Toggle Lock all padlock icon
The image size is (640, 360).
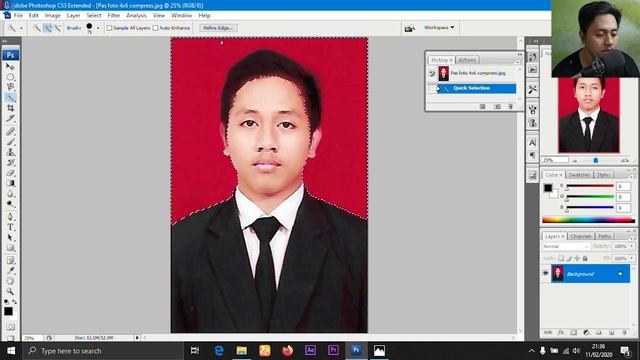click(x=585, y=258)
